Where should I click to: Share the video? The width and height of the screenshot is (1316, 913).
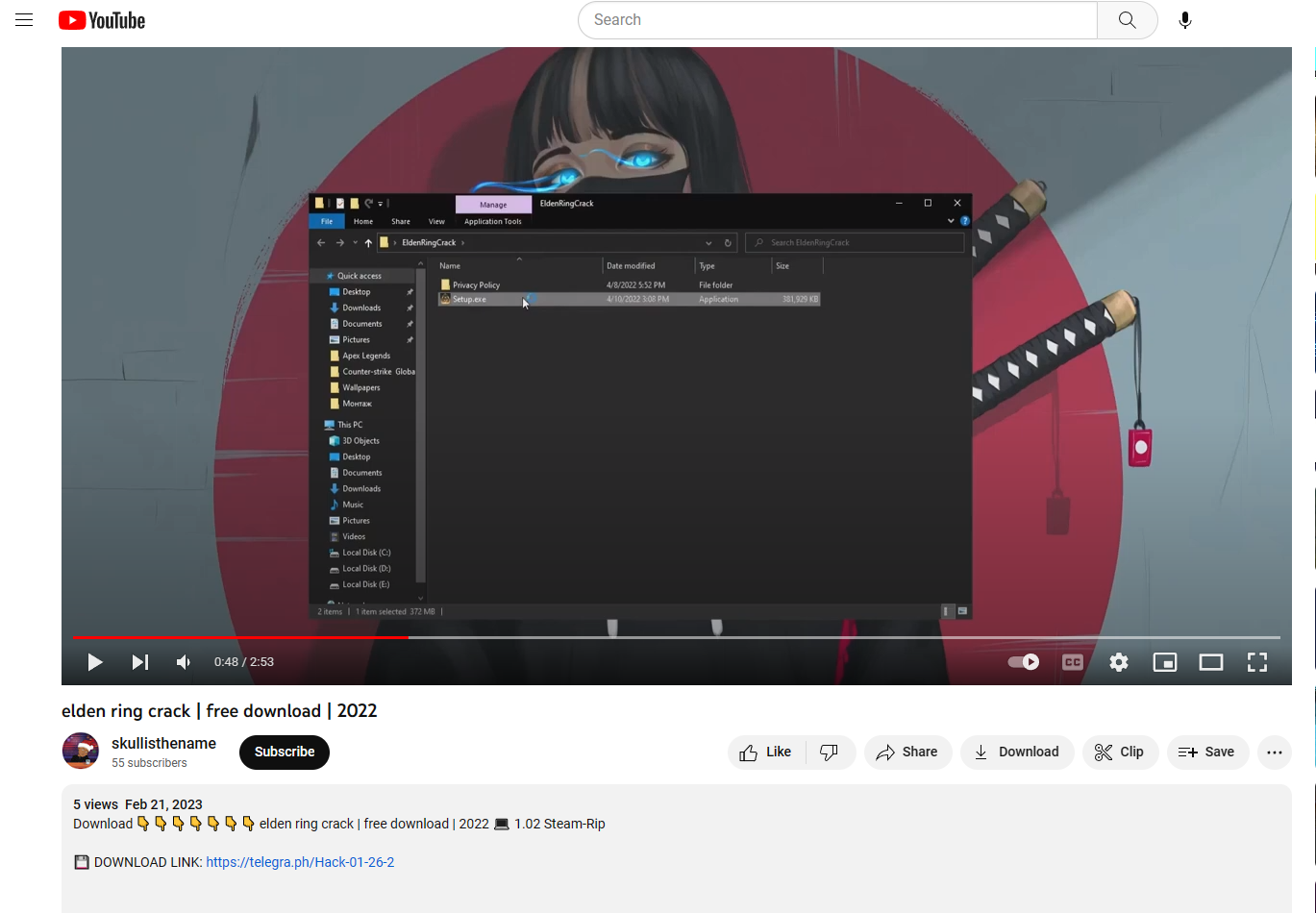click(x=907, y=753)
